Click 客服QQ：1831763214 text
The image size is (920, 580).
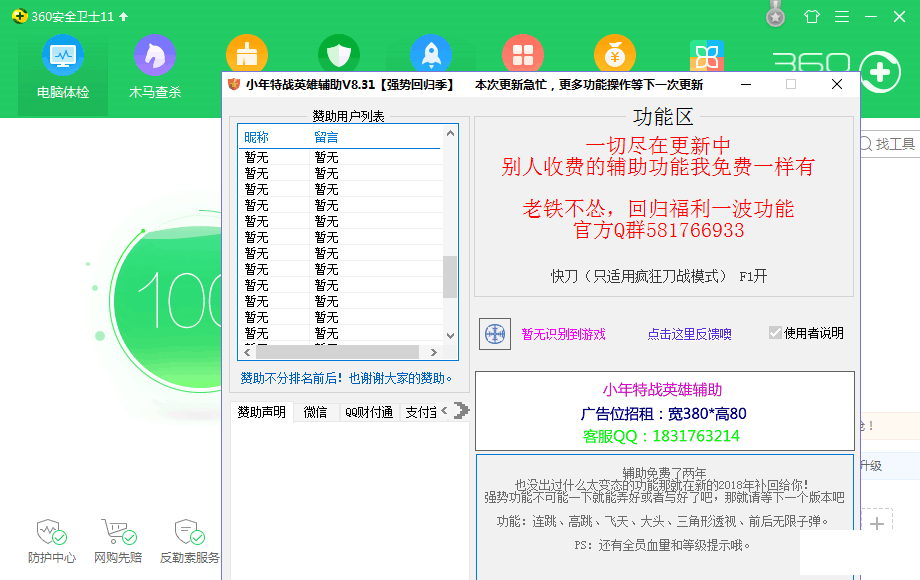(661, 436)
